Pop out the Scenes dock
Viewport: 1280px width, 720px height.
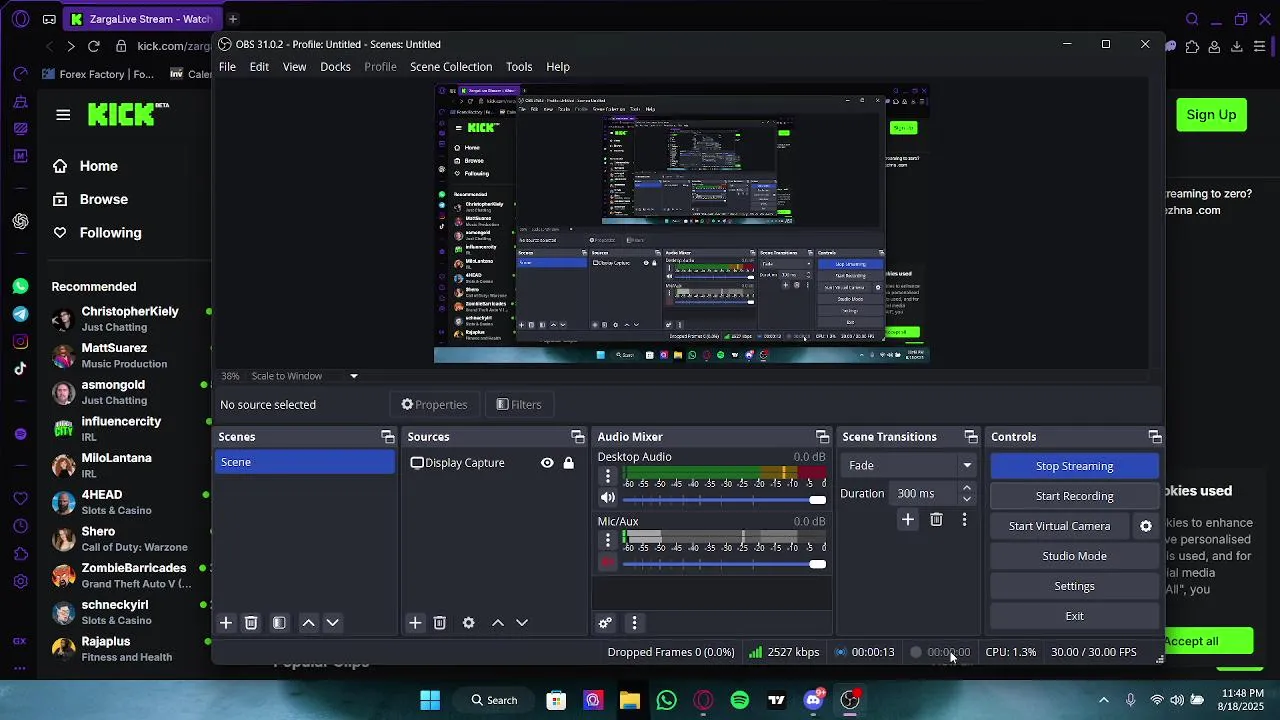pos(388,437)
